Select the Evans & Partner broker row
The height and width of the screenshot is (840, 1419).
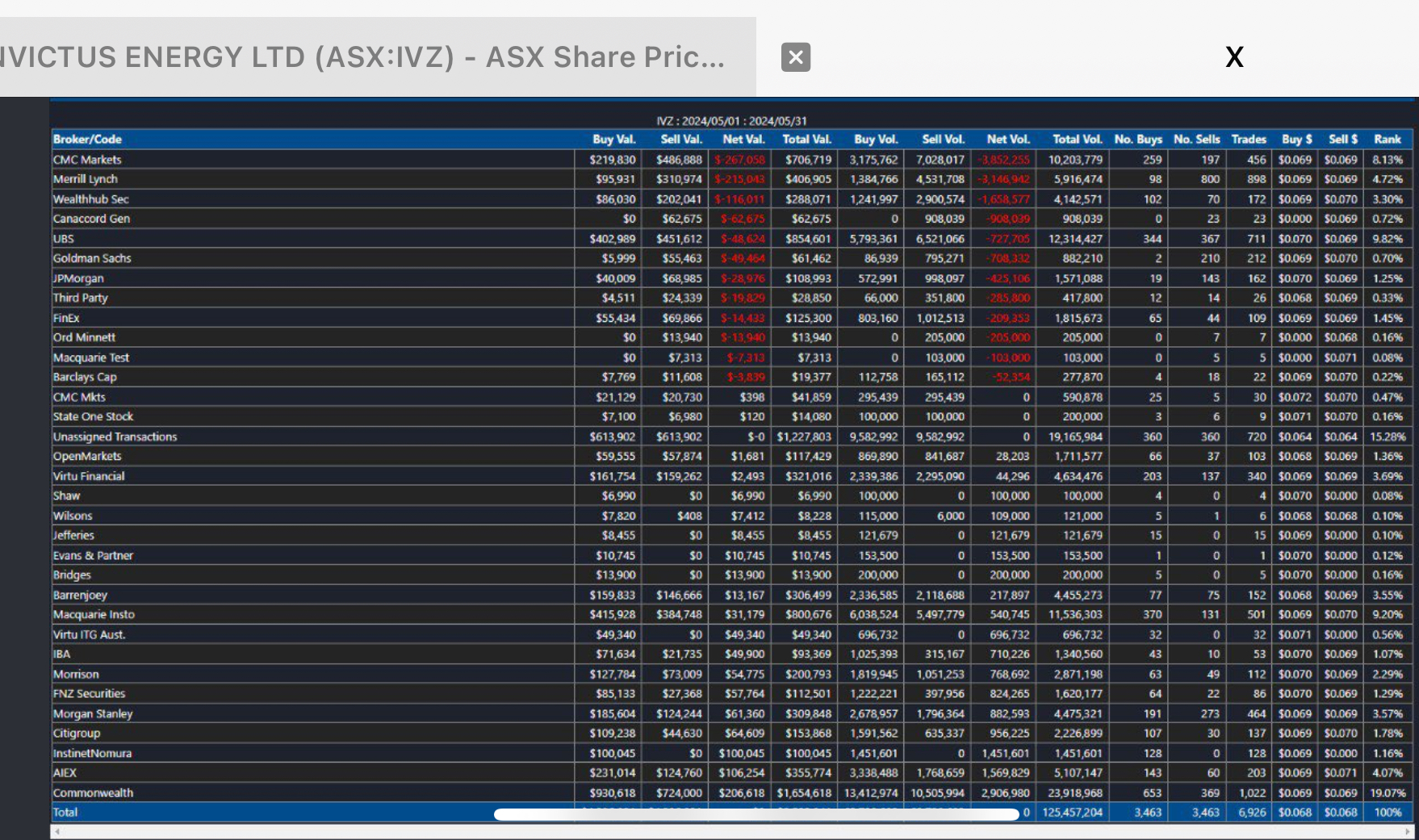(x=732, y=555)
